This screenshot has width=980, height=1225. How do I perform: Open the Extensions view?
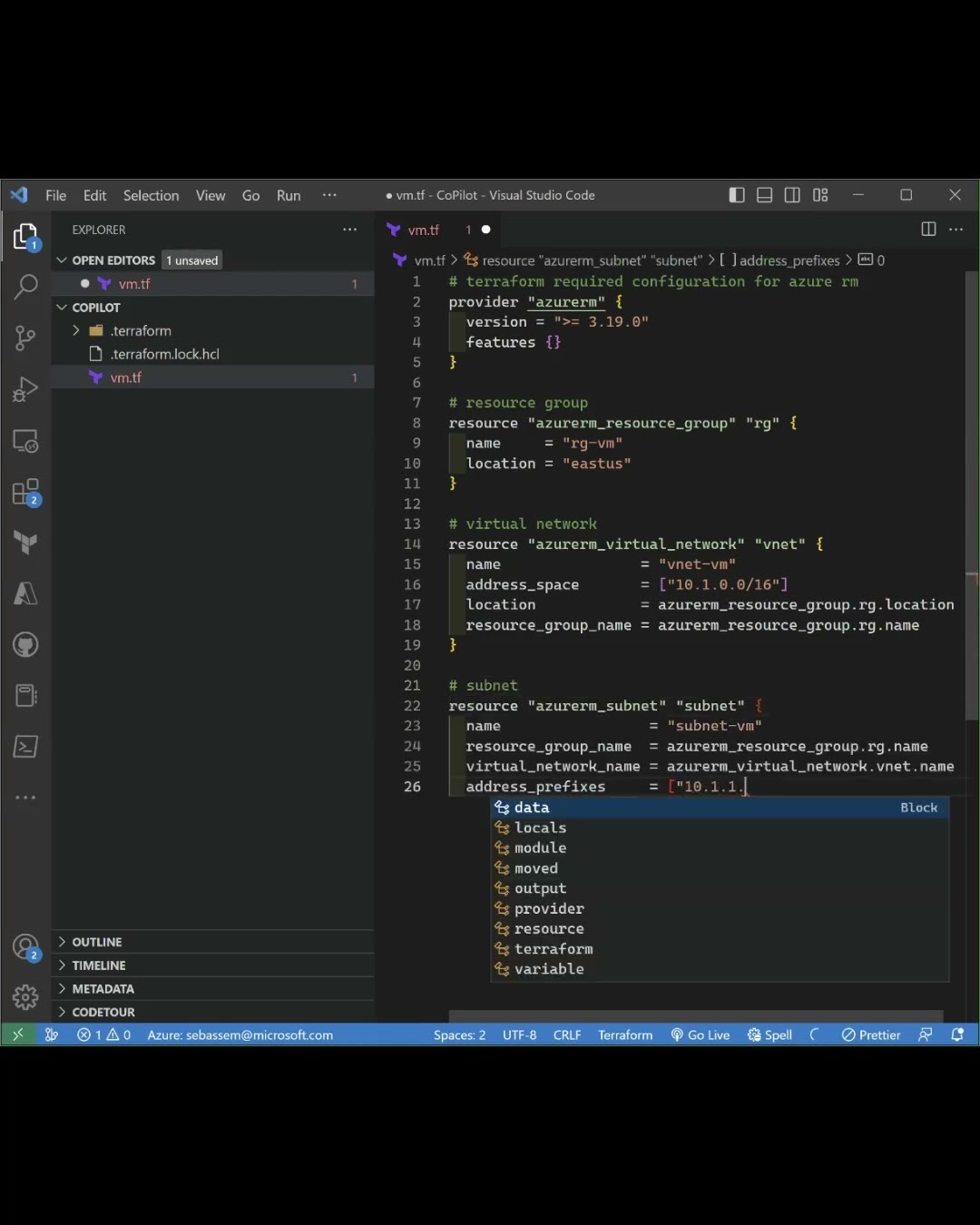coord(25,493)
